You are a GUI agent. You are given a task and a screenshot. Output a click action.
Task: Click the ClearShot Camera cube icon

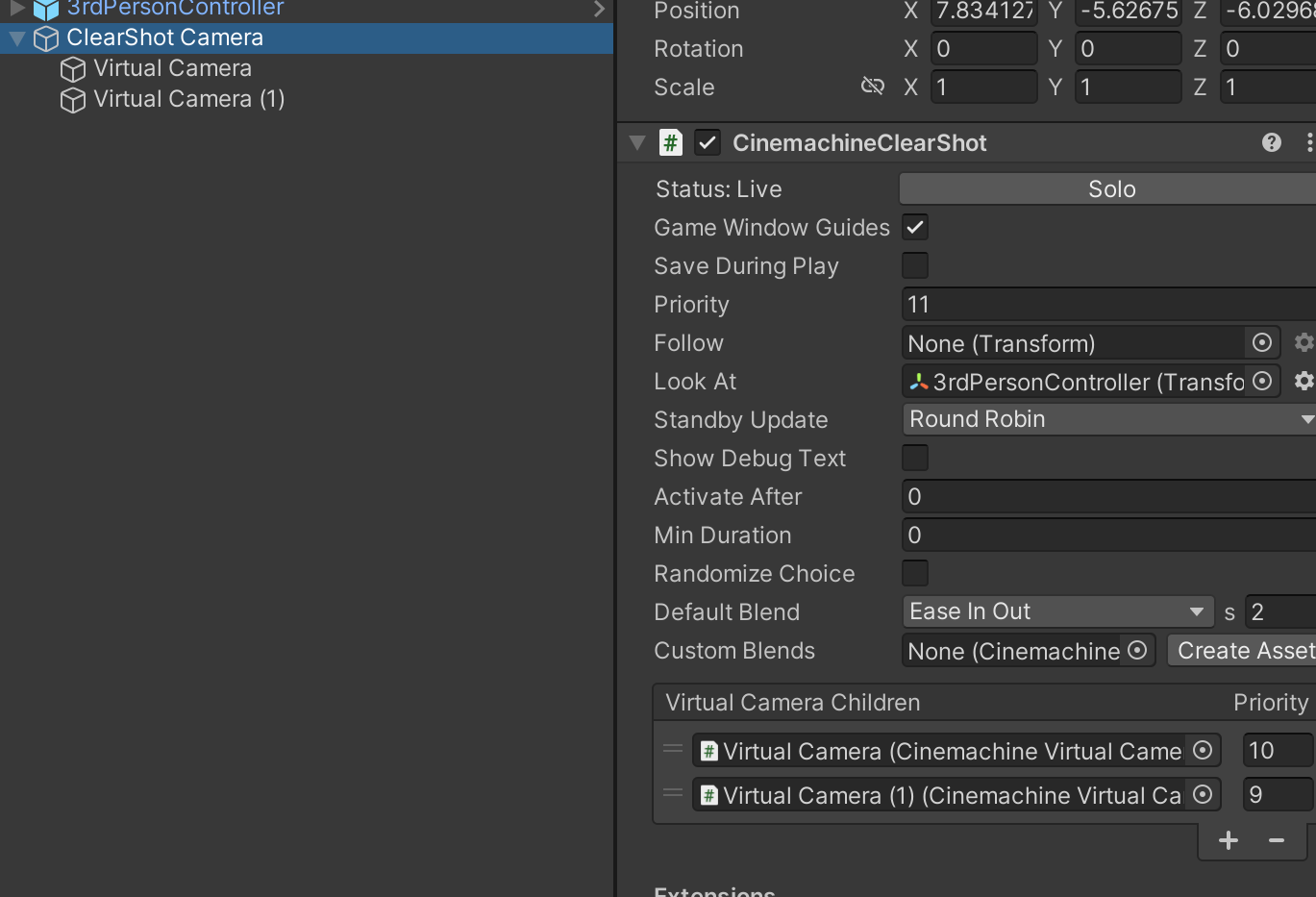(46, 38)
